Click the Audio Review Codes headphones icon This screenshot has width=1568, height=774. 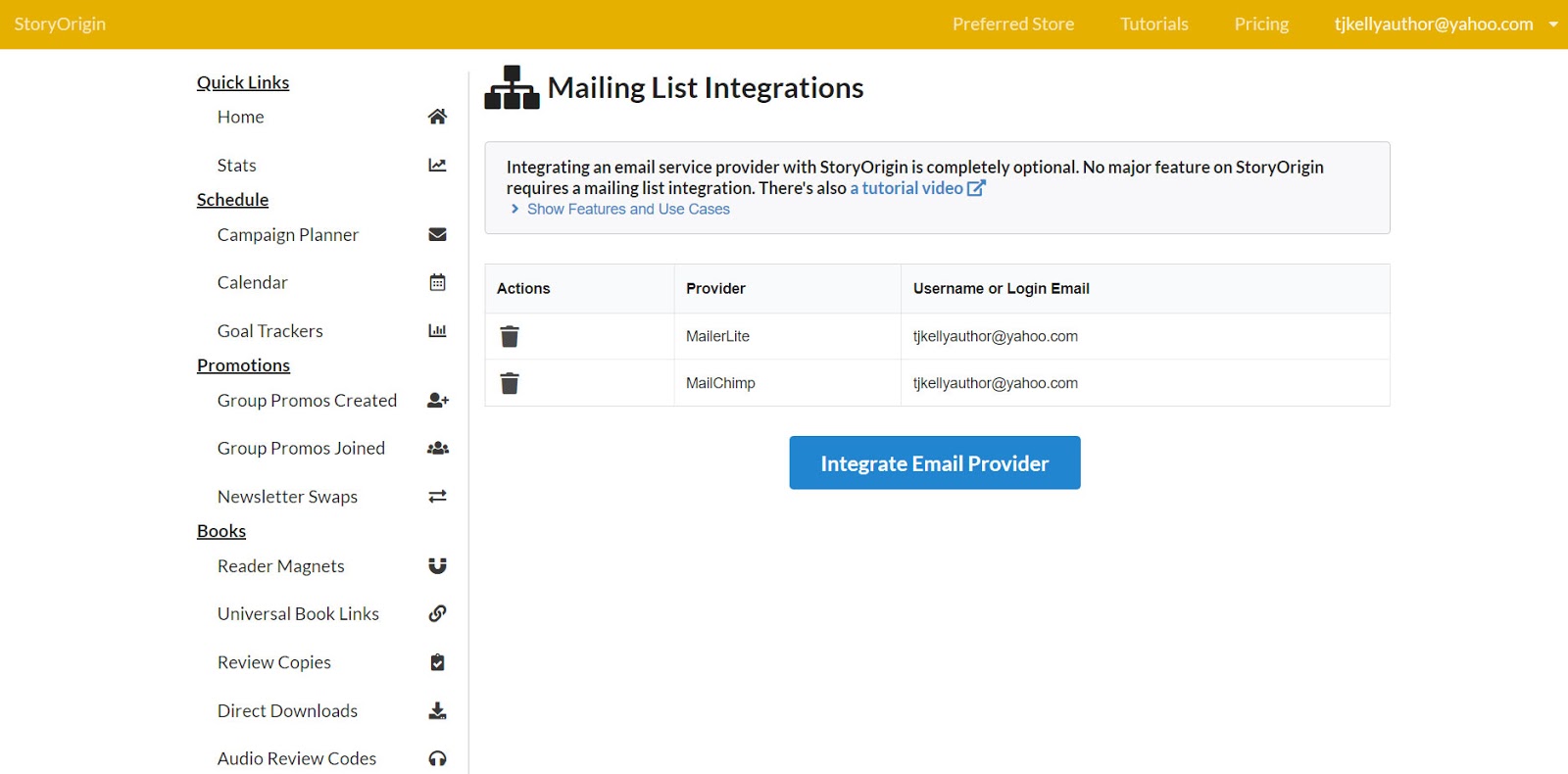pos(437,759)
